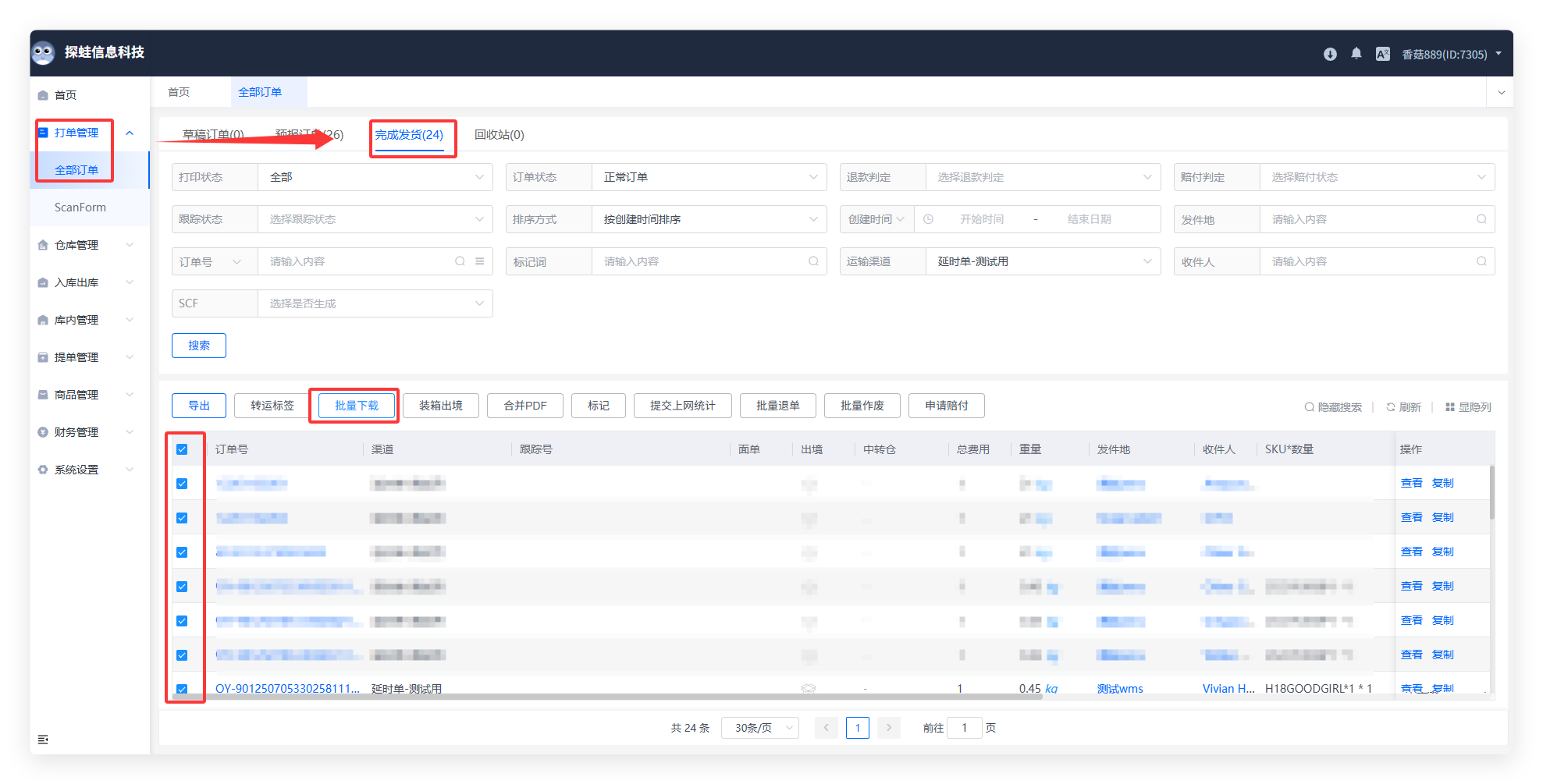The width and height of the screenshot is (1543, 784).
Task: Open notifications bell icon
Action: pos(1356,54)
